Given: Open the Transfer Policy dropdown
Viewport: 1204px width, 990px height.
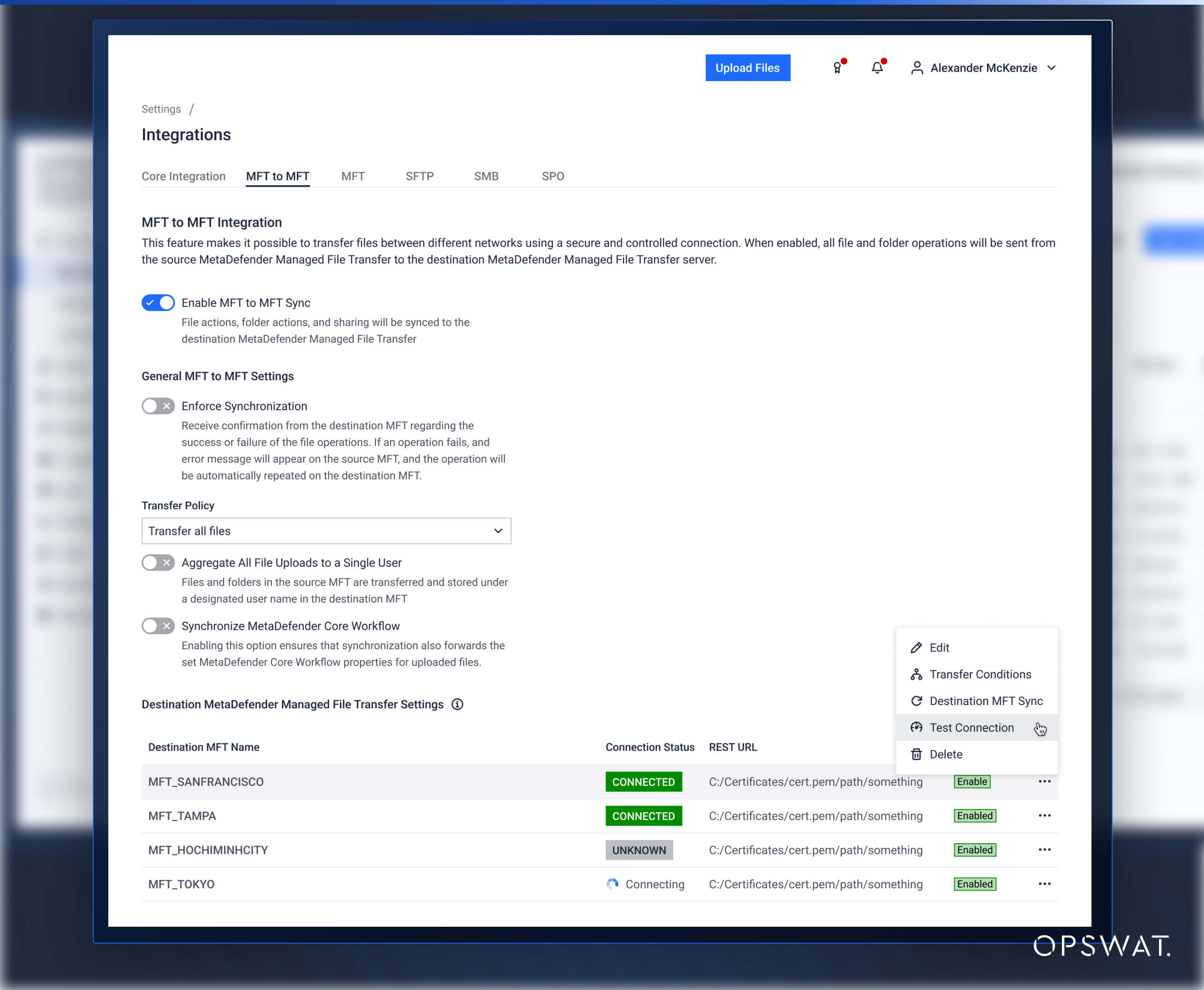Looking at the screenshot, I should [326, 531].
